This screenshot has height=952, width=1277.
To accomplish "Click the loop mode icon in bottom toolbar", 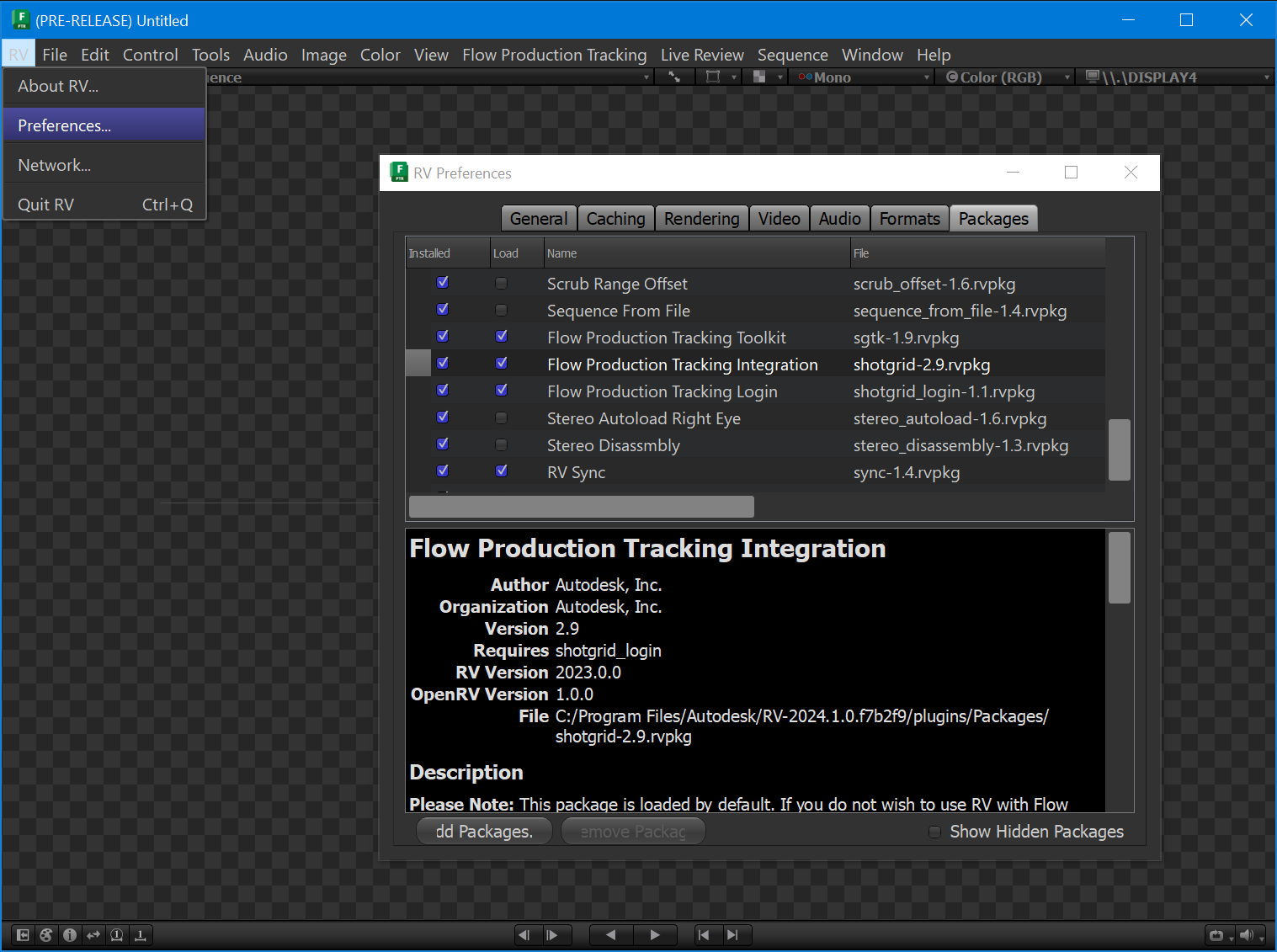I will tap(1216, 935).
